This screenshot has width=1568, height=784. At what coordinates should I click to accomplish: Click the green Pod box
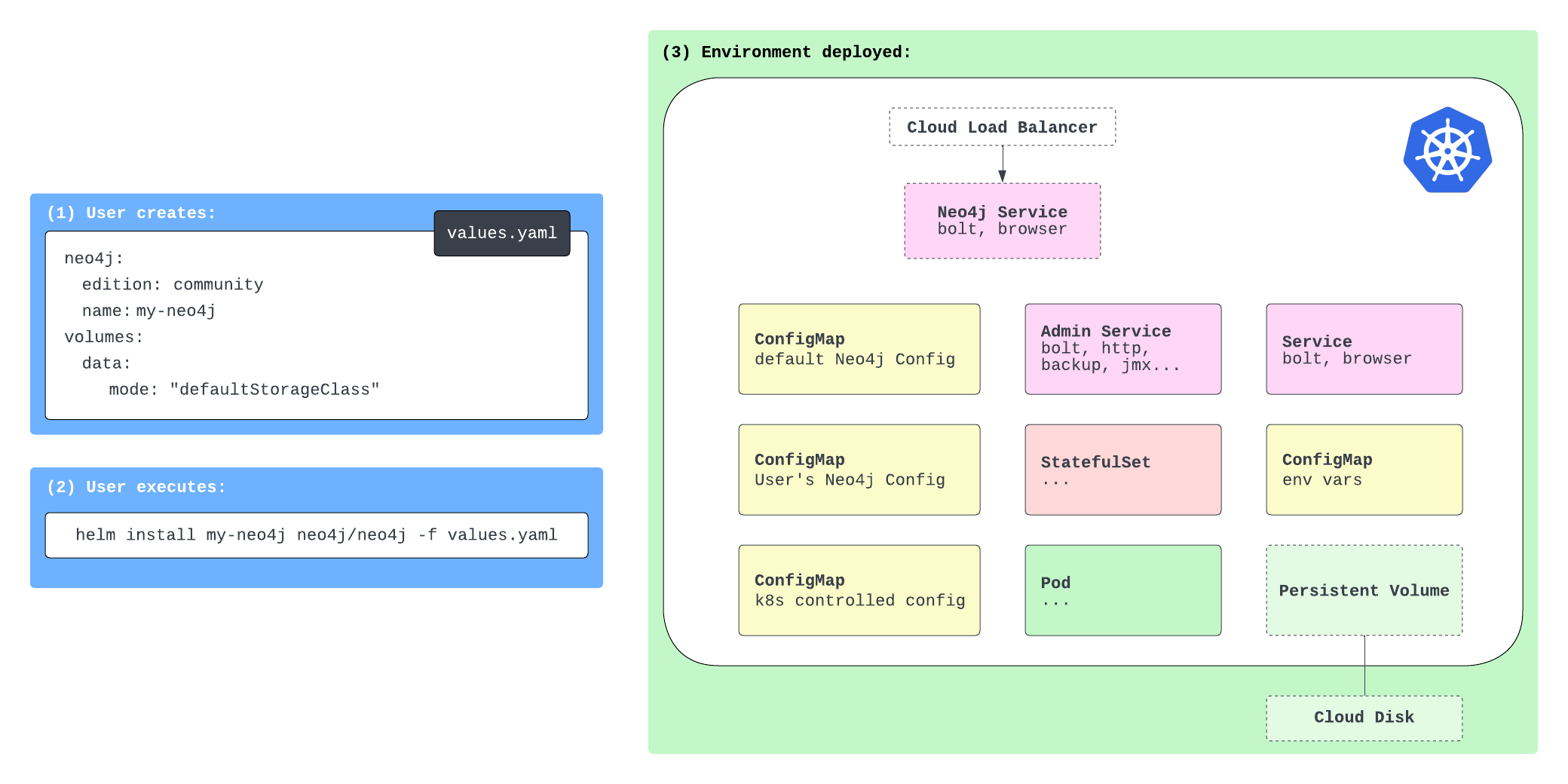[1122, 590]
